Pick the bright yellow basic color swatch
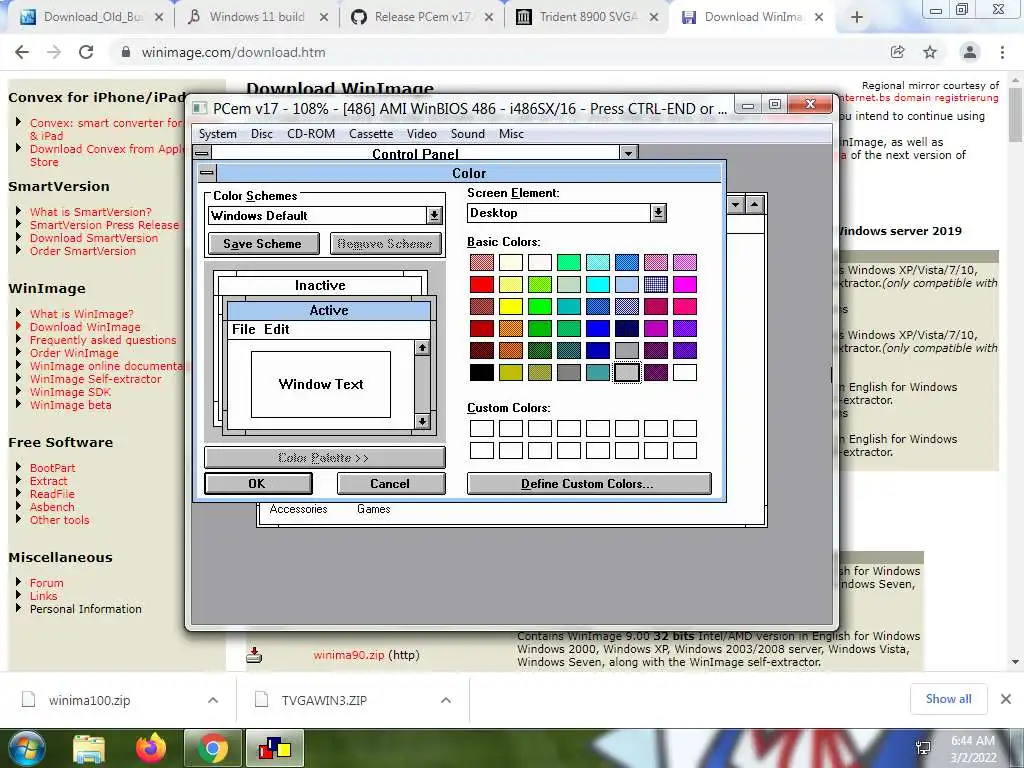 (511, 306)
